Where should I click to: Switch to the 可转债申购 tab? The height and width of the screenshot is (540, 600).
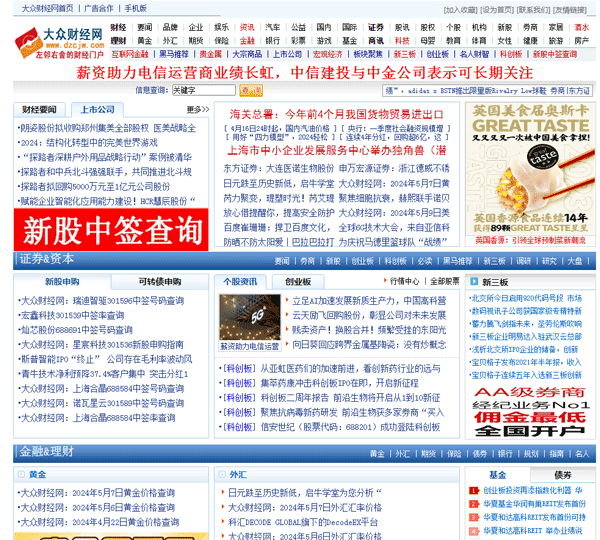(x=160, y=282)
